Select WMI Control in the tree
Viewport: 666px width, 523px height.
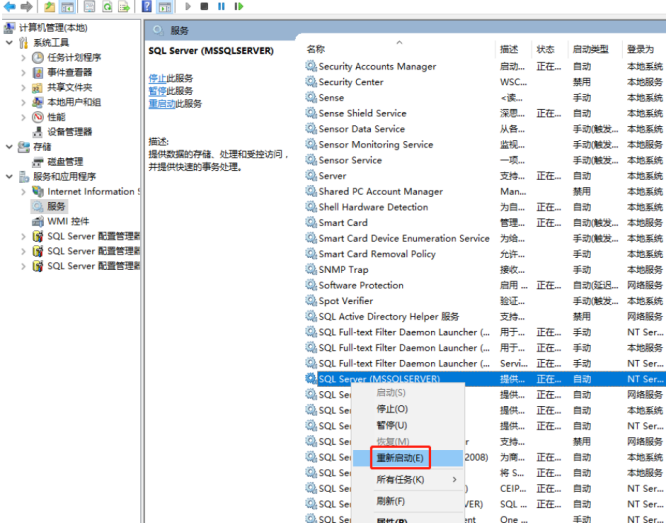[68, 221]
